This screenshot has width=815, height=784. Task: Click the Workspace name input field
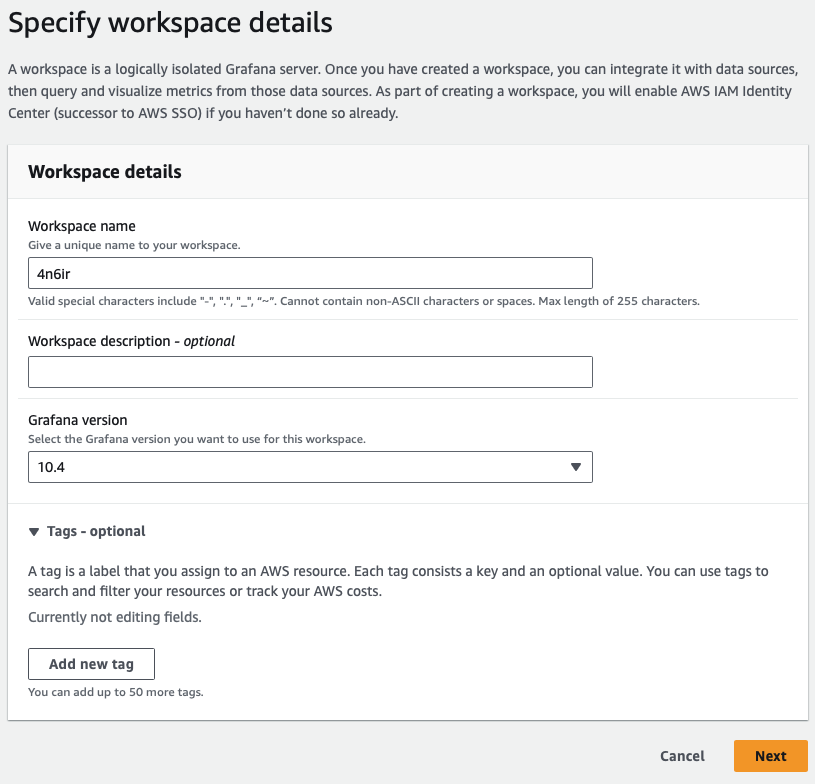tap(310, 273)
